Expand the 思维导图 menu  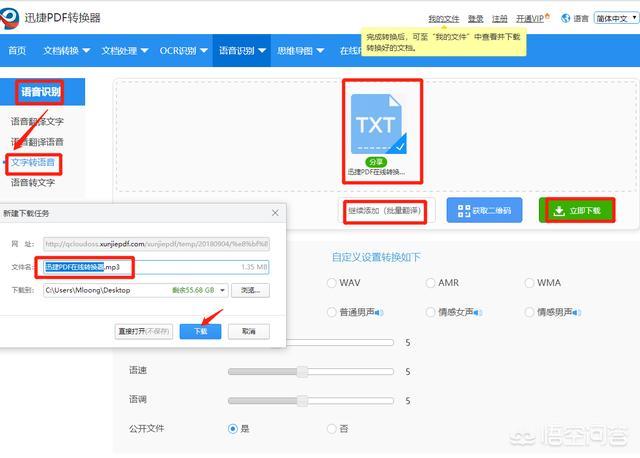pyautogui.click(x=300, y=51)
